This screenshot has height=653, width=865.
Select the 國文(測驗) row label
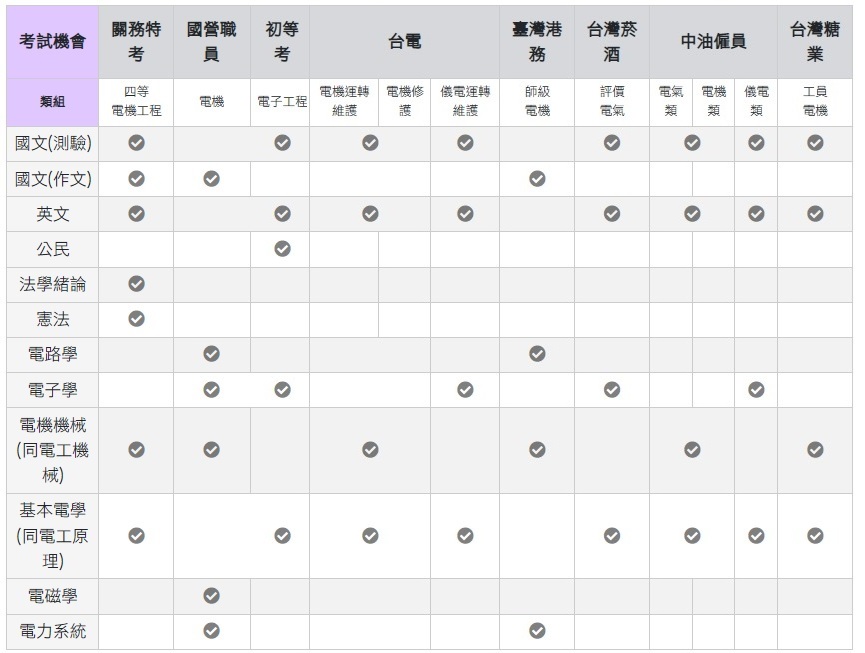point(52,143)
